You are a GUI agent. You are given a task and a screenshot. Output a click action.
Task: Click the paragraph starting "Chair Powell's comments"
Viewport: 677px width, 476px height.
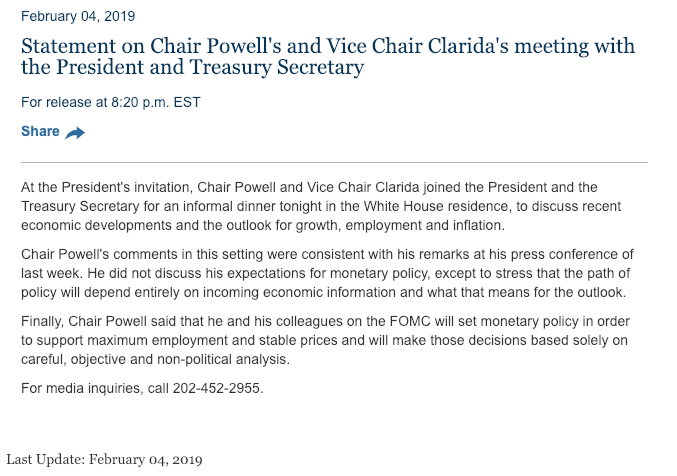tap(327, 273)
